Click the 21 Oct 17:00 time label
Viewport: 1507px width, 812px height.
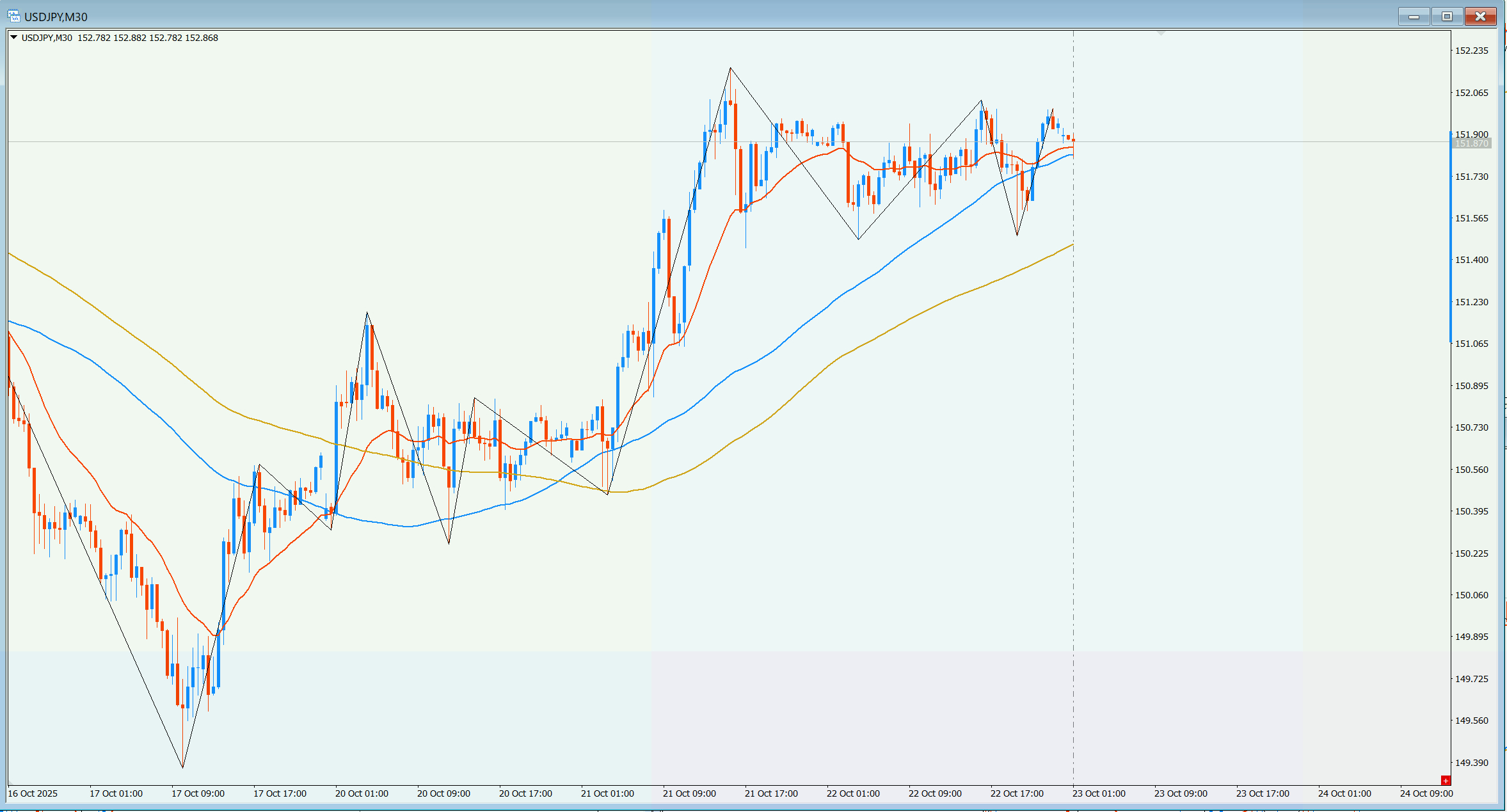tap(771, 793)
